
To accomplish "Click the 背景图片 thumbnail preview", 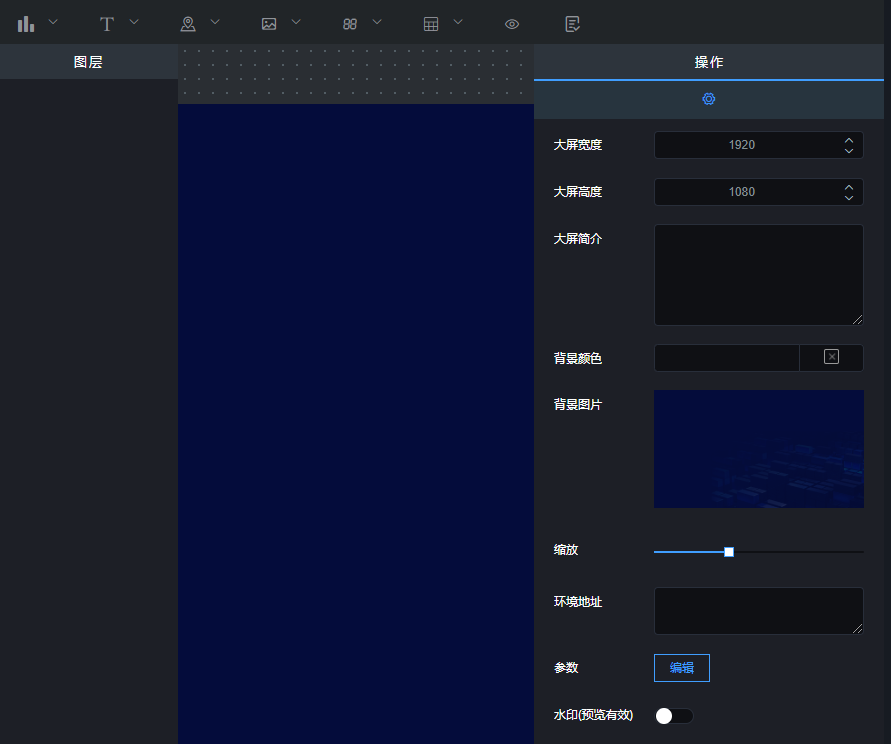I will coord(758,449).
